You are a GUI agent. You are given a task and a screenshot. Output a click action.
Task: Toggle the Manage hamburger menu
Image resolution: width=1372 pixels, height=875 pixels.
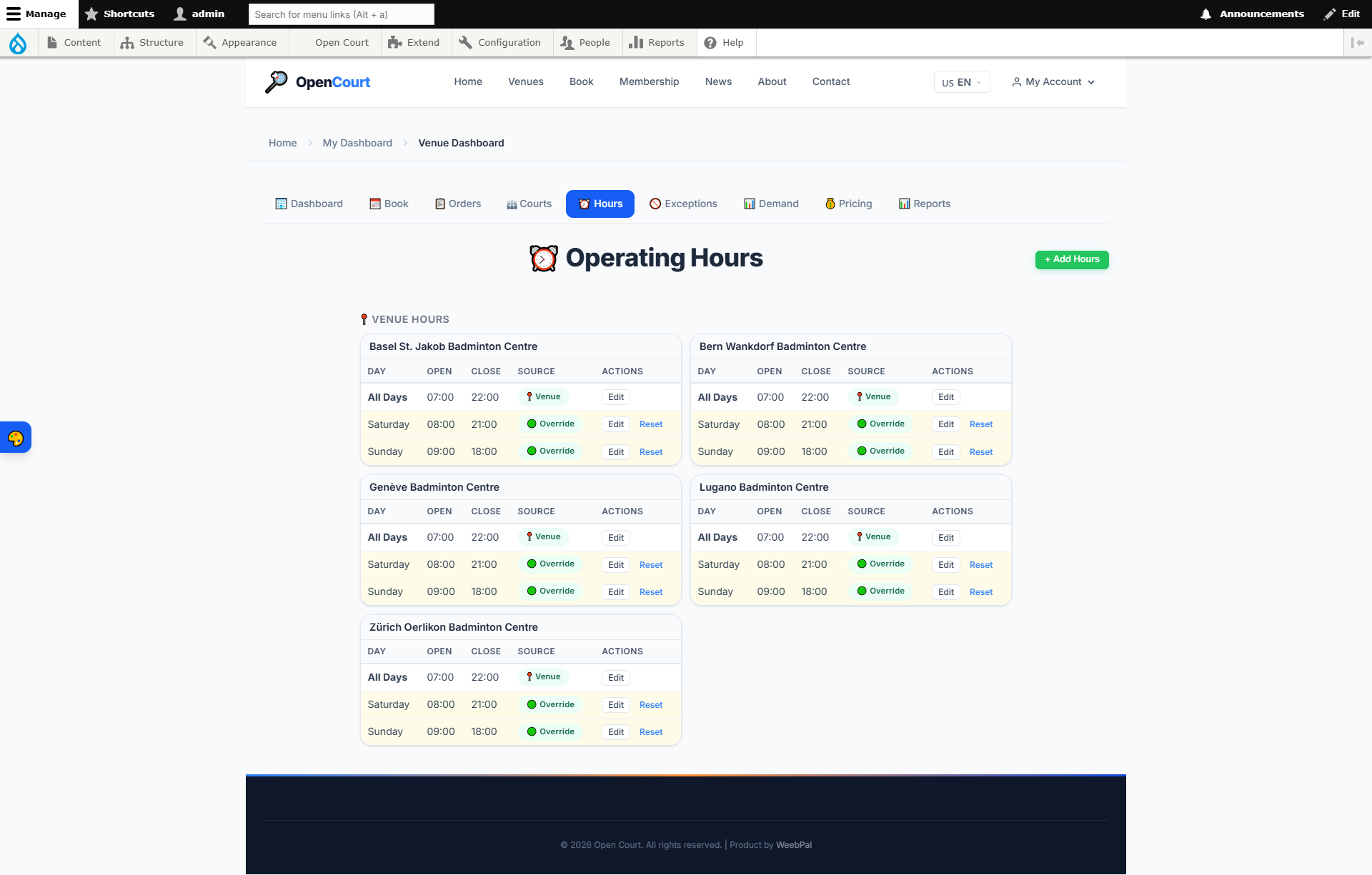pos(36,14)
